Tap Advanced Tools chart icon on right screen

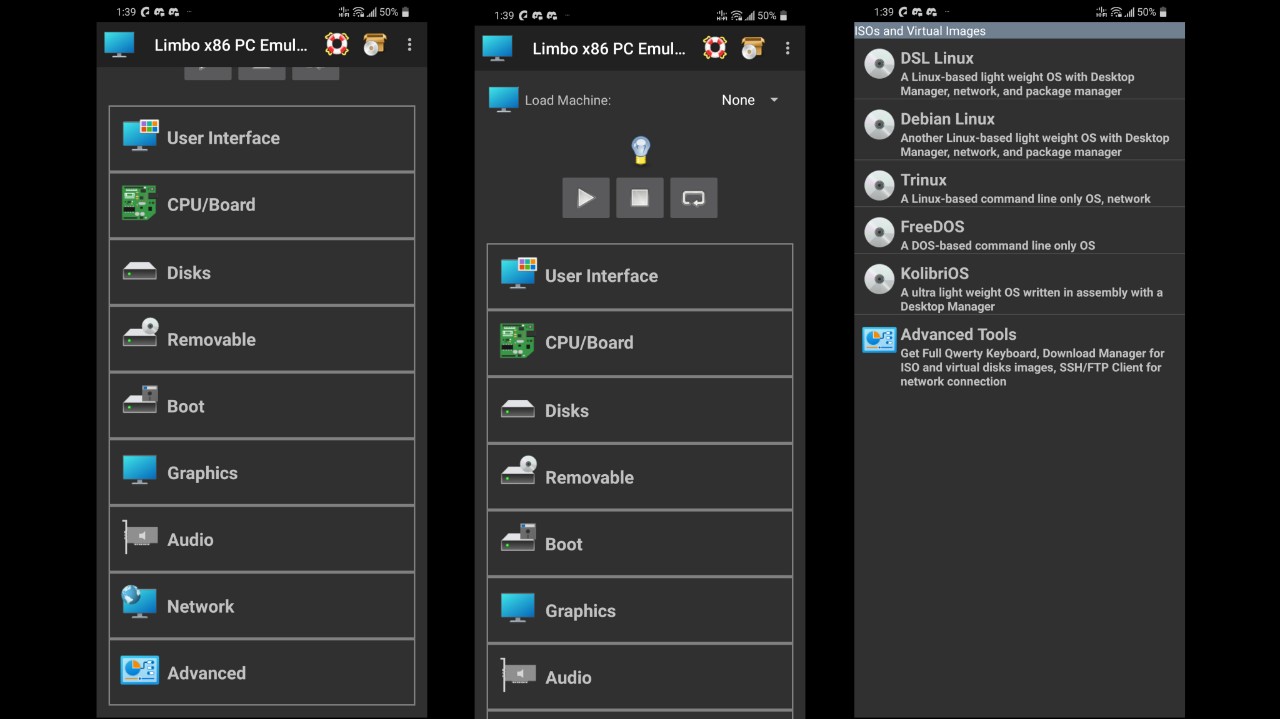point(879,340)
